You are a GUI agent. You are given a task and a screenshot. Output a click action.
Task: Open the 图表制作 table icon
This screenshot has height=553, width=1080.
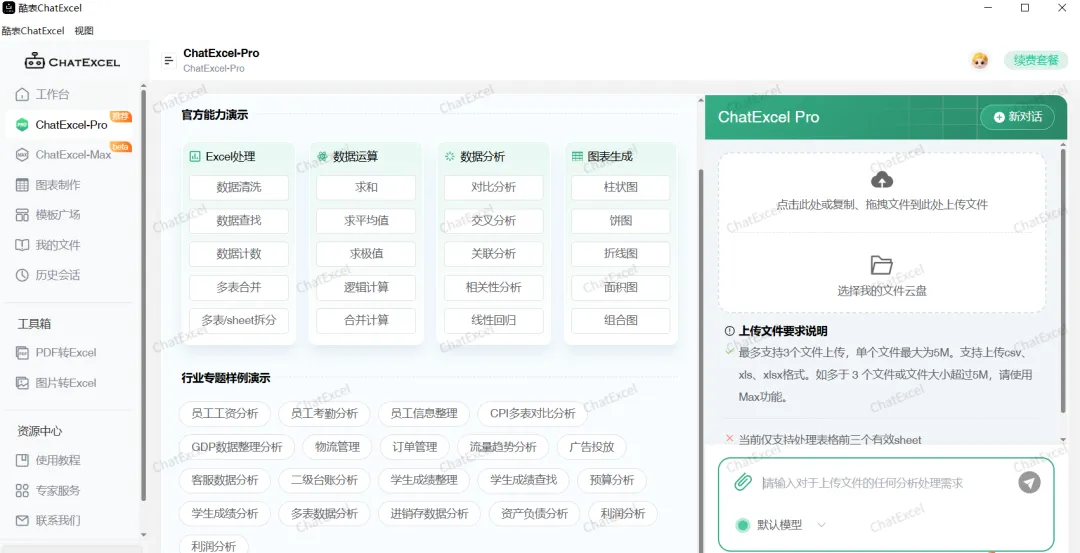coord(23,185)
